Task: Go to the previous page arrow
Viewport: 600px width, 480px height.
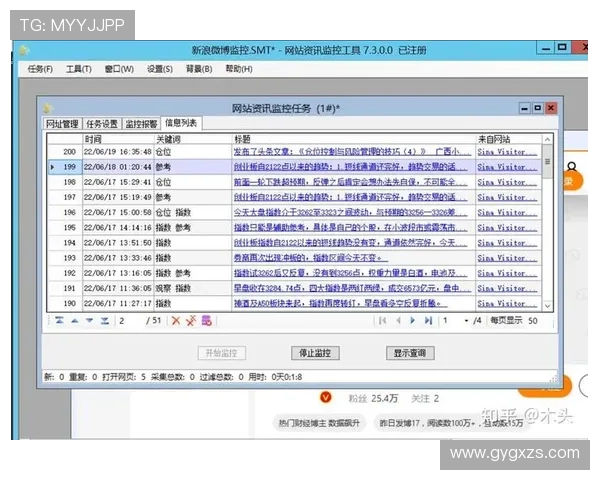Action: click(x=398, y=321)
